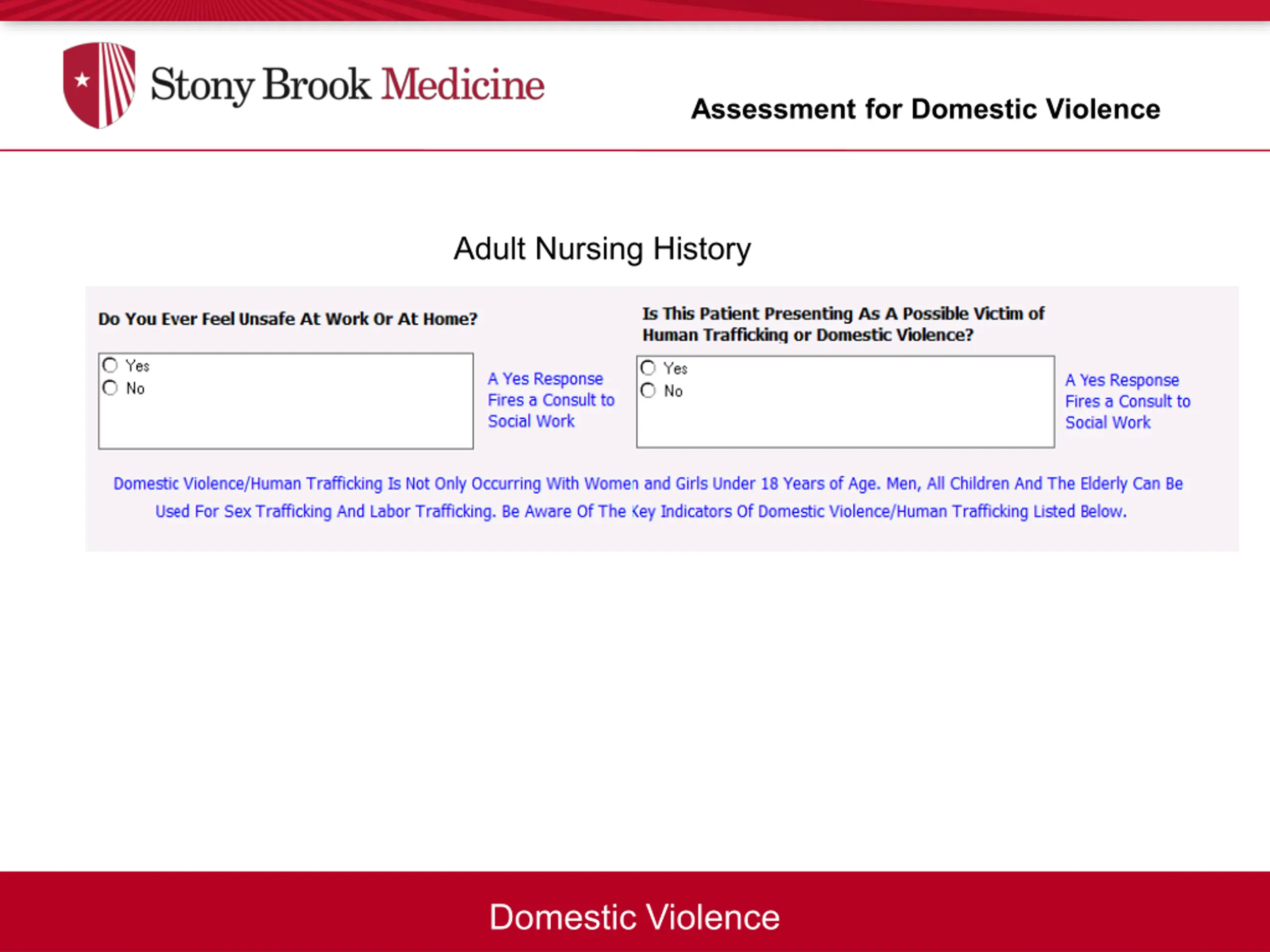Click the Is This Patient Presenting question label

click(x=843, y=324)
